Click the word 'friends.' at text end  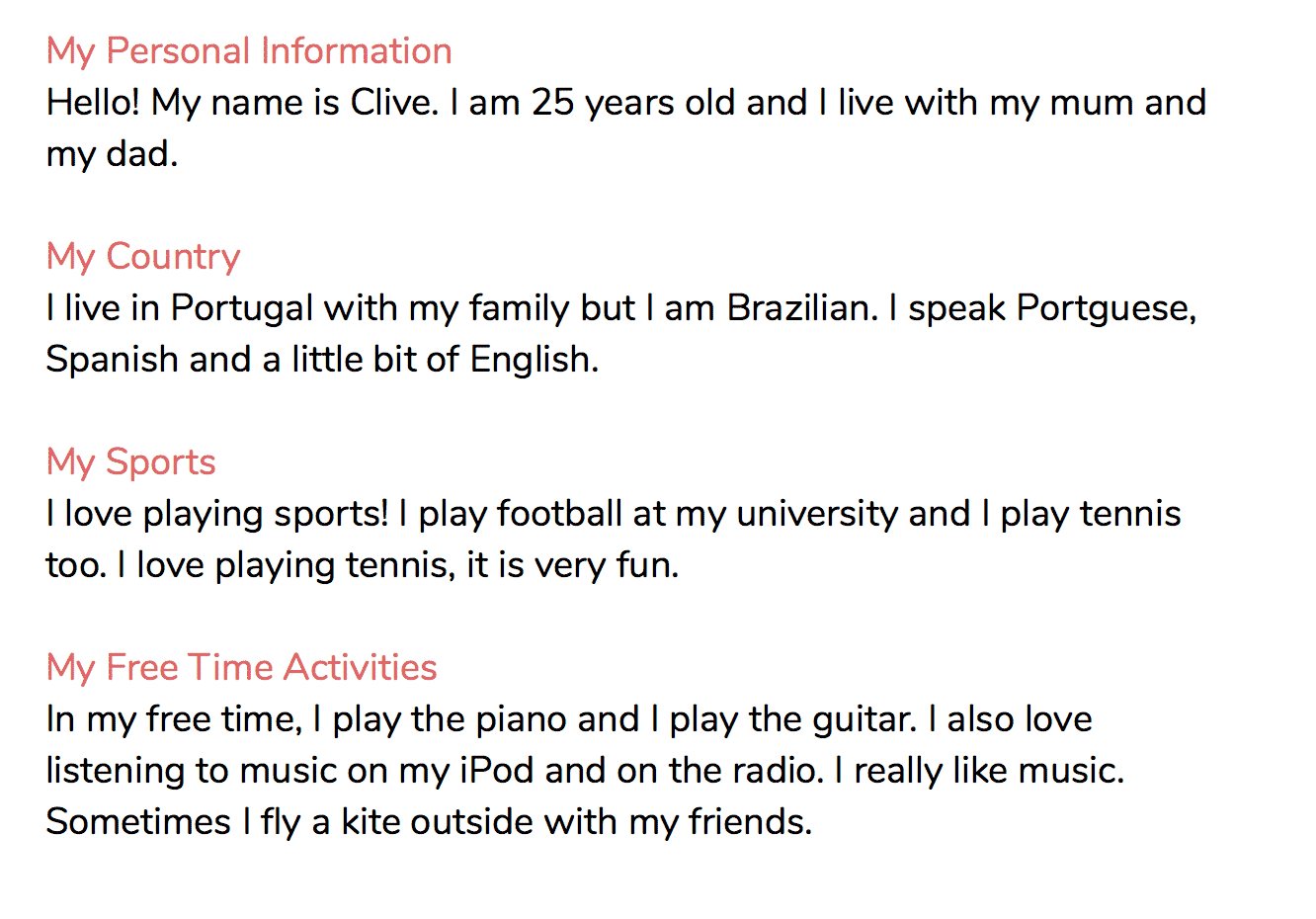point(751,822)
